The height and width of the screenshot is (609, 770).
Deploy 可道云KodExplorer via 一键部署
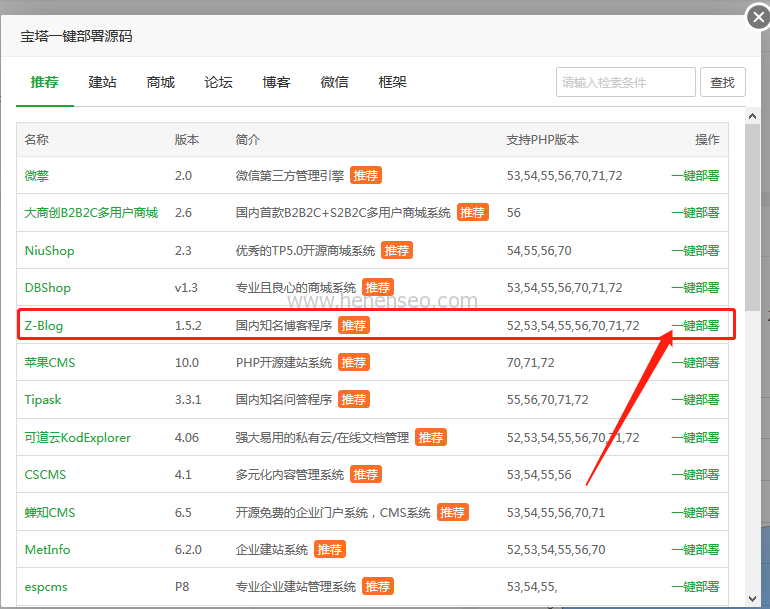[x=695, y=437]
